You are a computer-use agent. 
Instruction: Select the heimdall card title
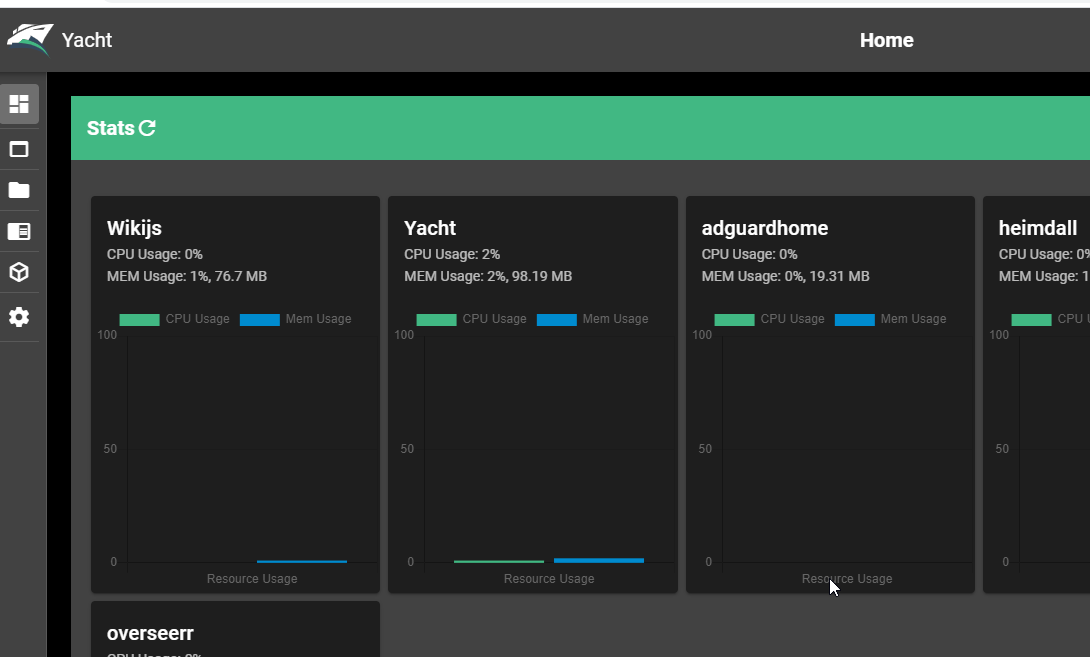(1038, 228)
